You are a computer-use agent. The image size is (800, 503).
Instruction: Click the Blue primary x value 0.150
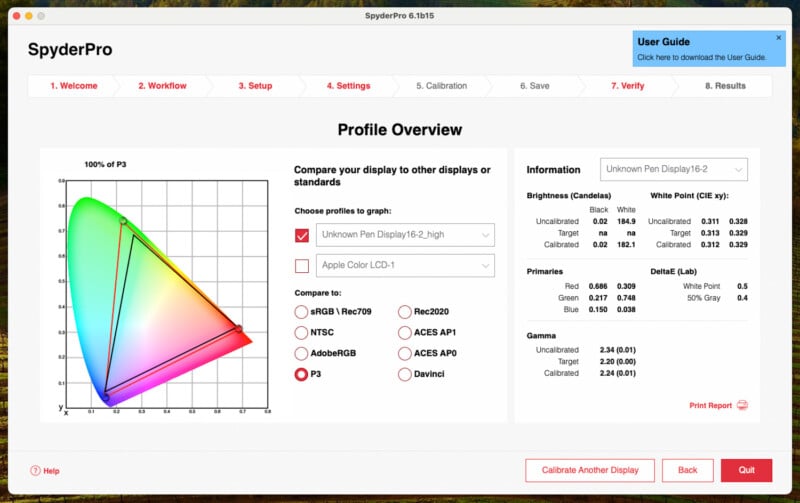coord(598,310)
